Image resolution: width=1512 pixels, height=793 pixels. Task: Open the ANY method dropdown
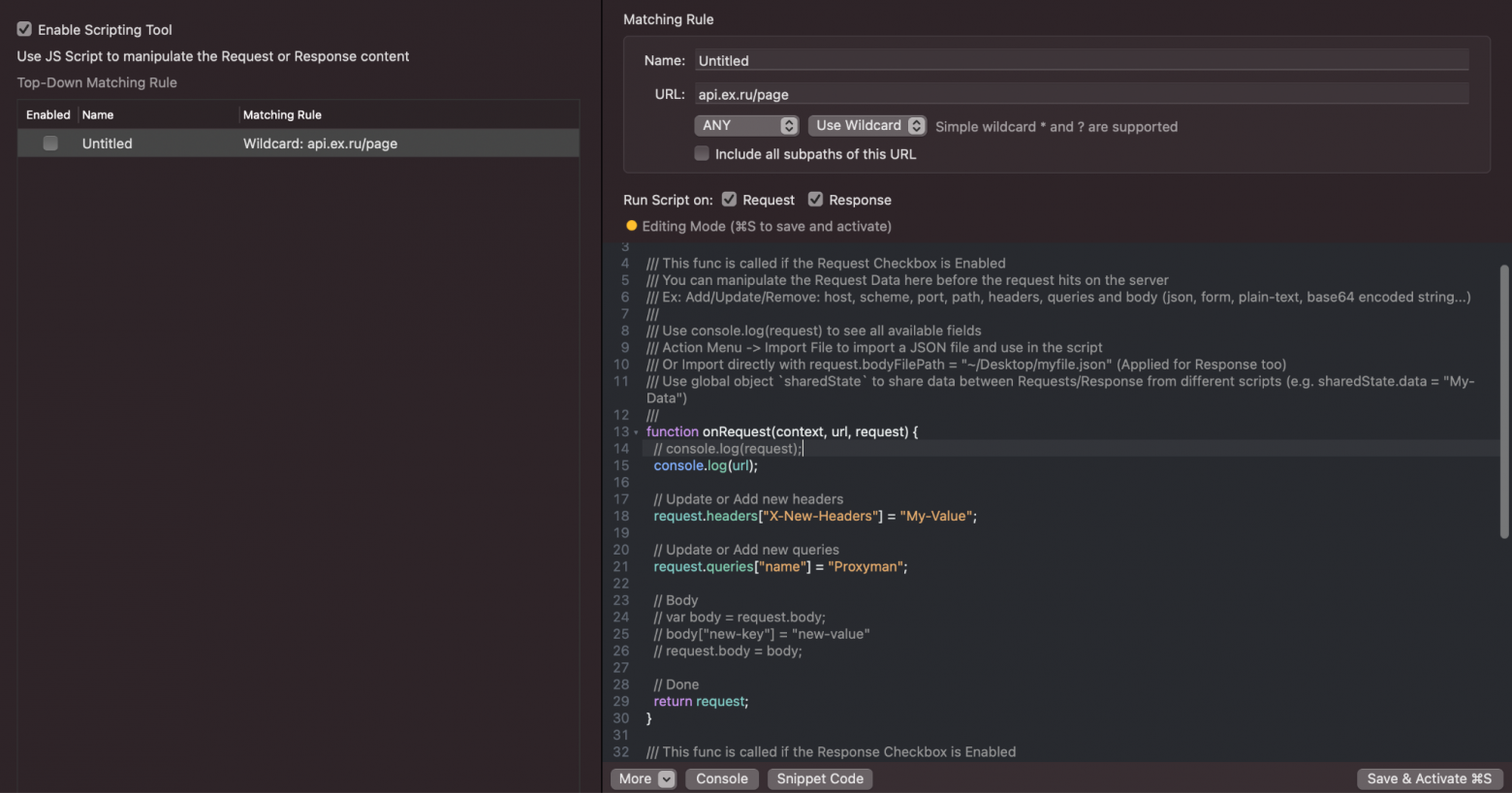(746, 126)
